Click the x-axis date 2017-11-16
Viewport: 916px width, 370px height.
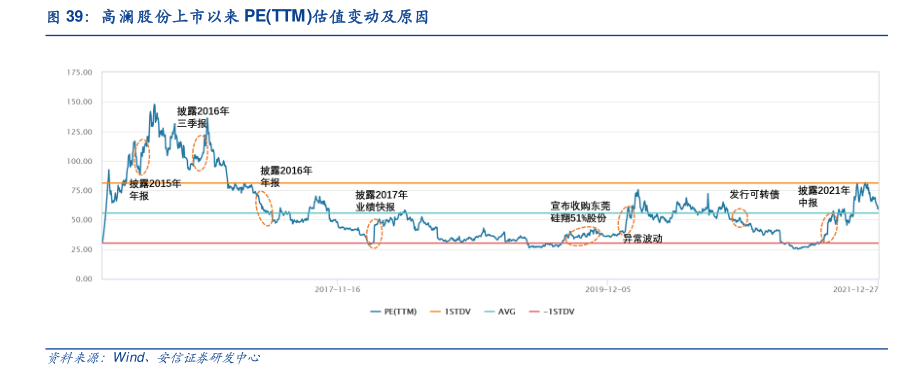pyautogui.click(x=337, y=289)
